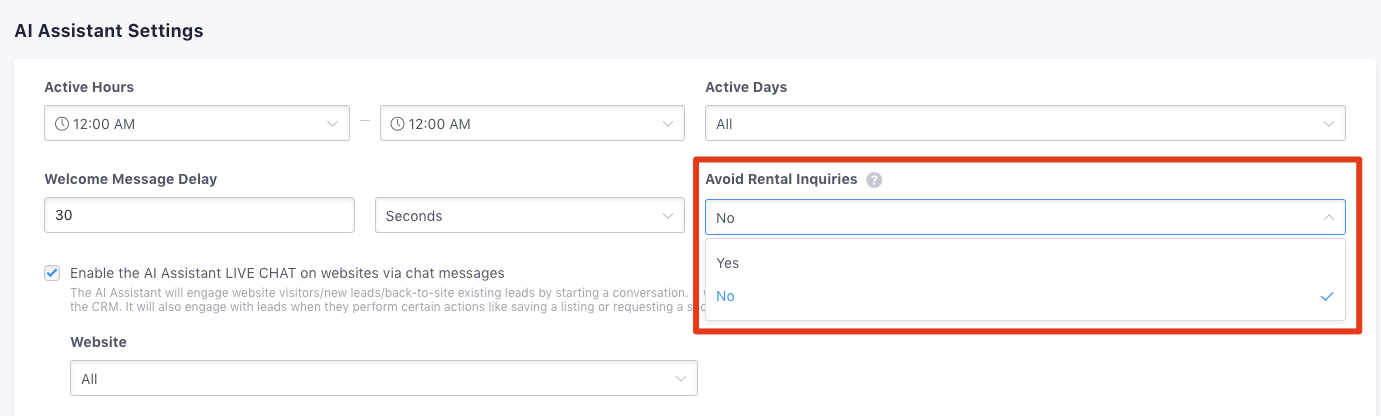
Task: Click the help icon beside Avoid Rental Inquiries
Action: [x=874, y=180]
